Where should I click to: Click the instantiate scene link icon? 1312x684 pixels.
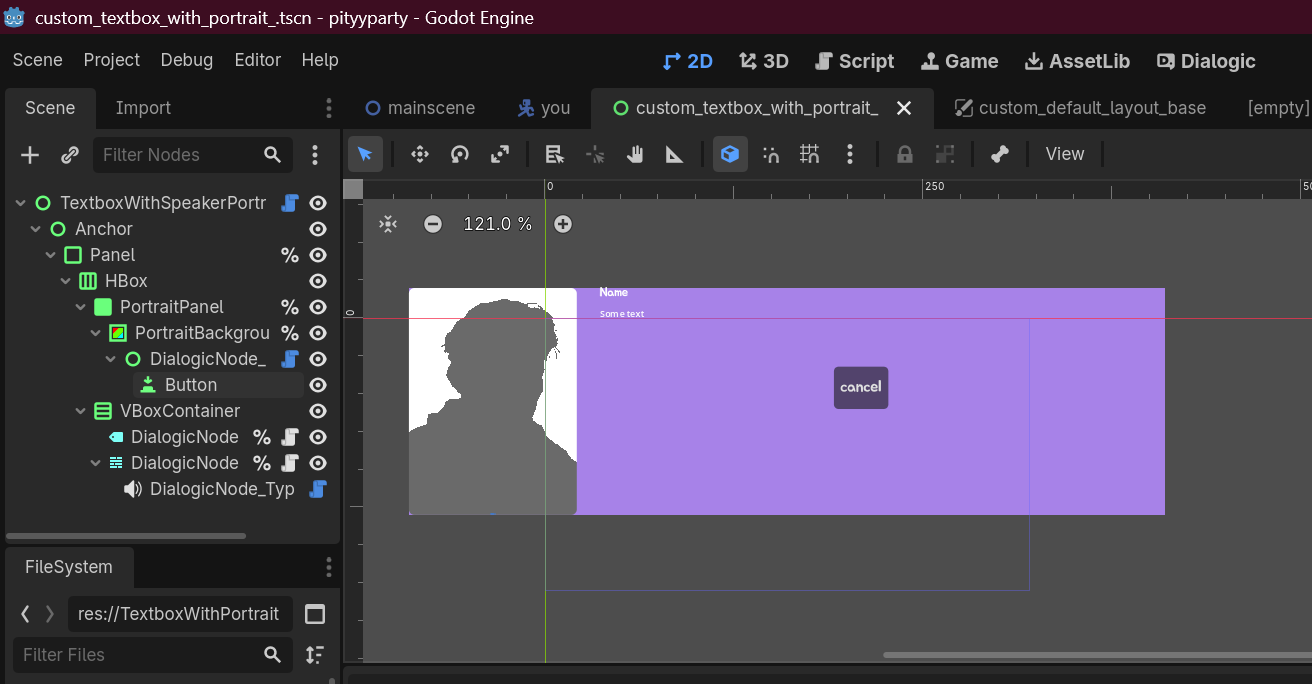tap(70, 155)
